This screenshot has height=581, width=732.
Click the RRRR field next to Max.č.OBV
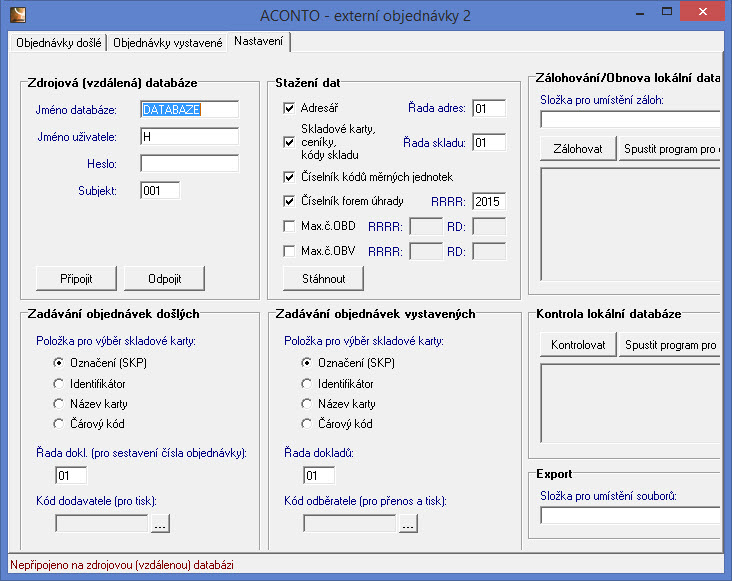[426, 252]
